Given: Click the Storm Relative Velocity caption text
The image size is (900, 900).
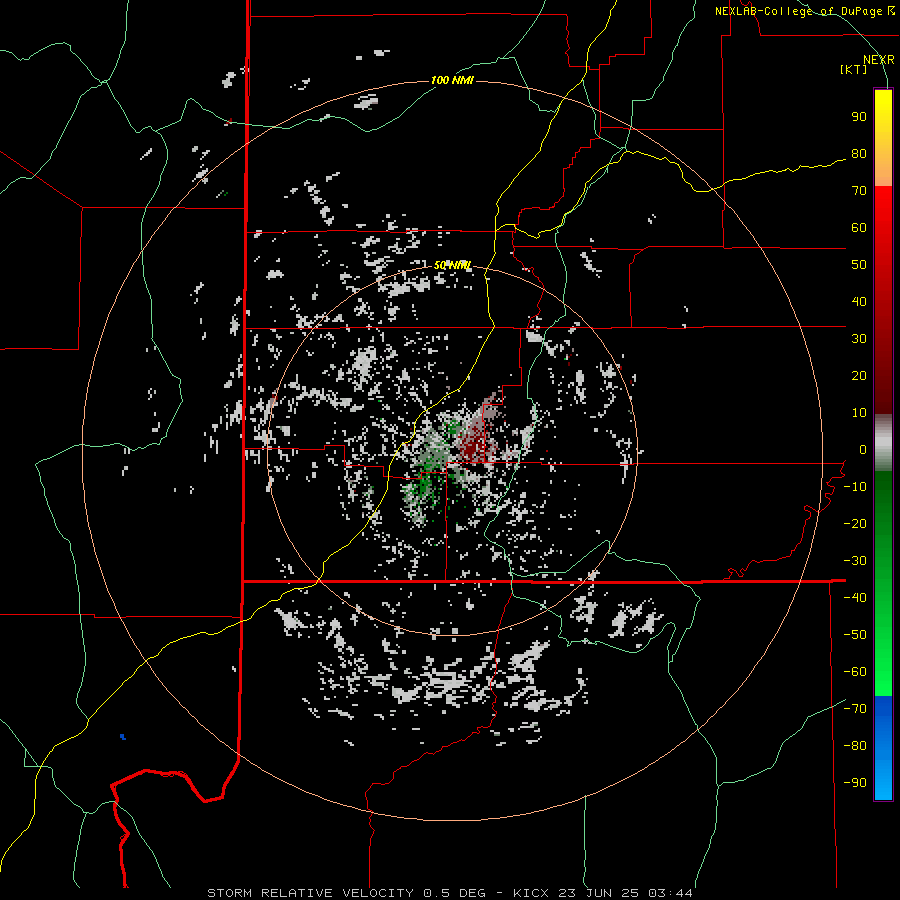Looking at the screenshot, I should pos(449,893).
